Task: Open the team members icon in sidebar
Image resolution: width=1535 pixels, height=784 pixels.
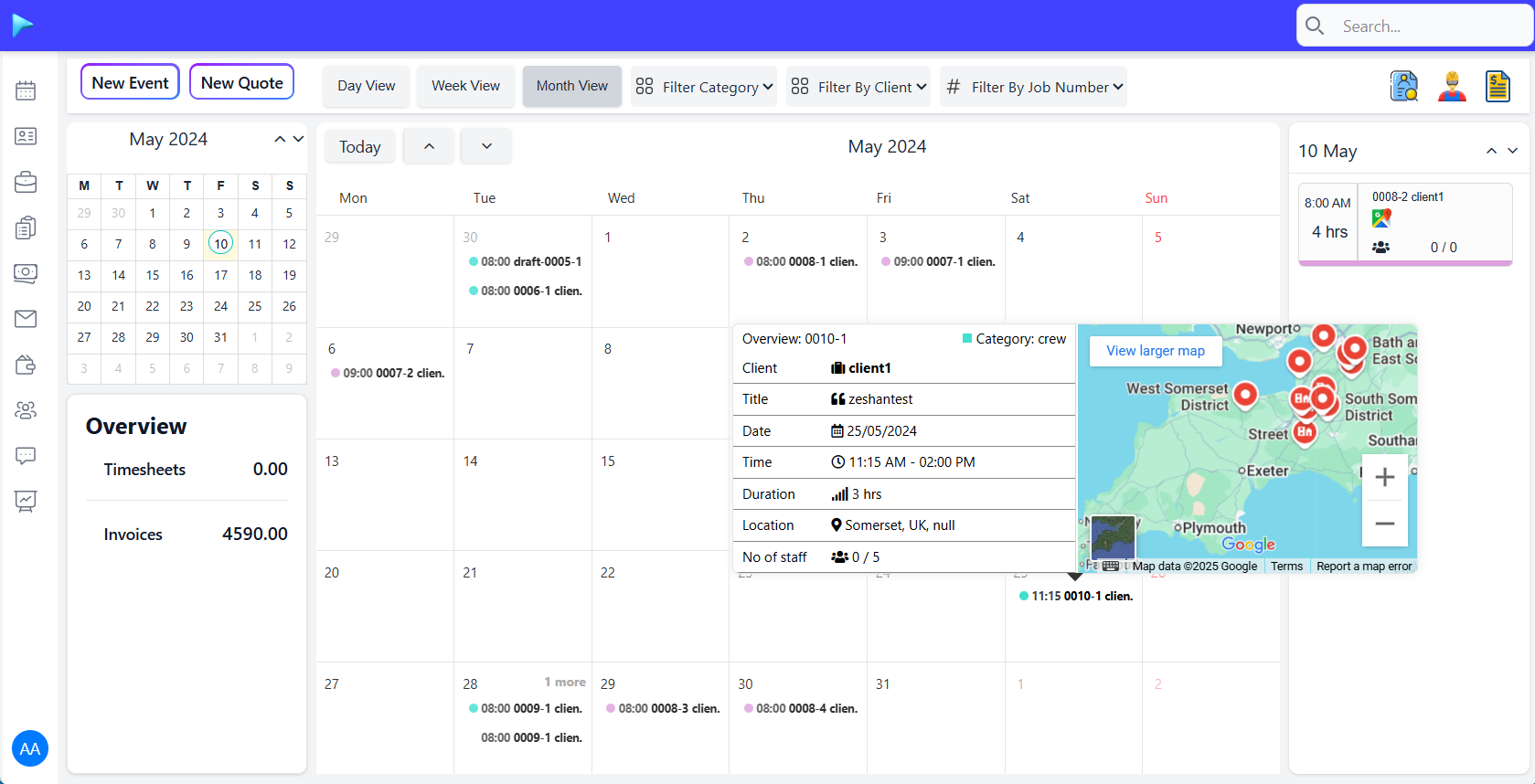Action: pos(26,410)
